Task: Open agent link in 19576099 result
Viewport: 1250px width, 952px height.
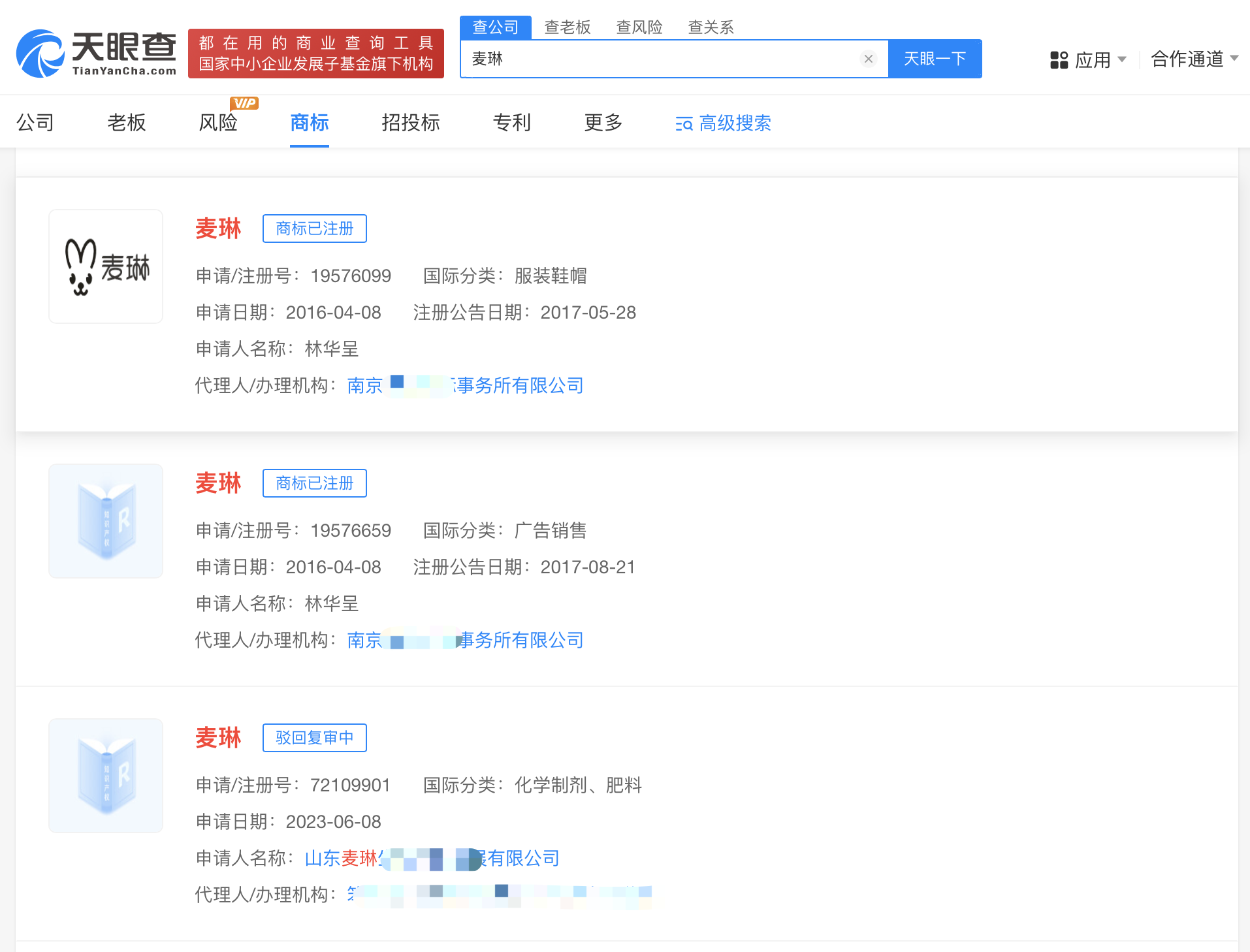Action: 466,385
